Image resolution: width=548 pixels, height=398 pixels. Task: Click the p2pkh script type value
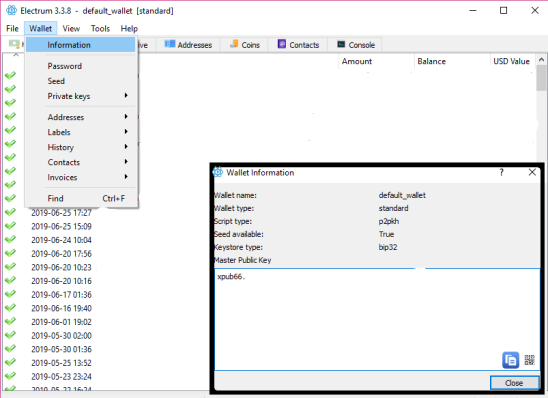[389, 221]
